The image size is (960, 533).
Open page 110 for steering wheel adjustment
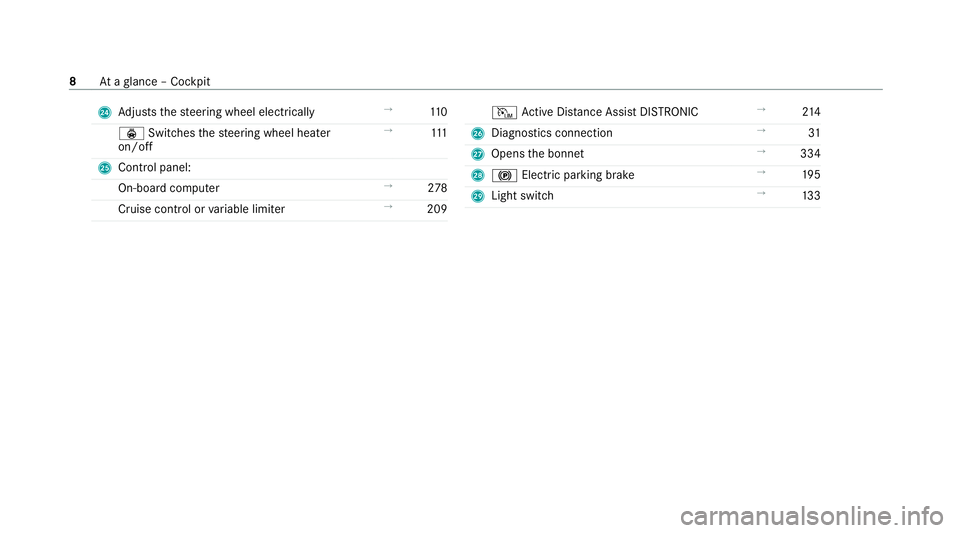tap(438, 112)
